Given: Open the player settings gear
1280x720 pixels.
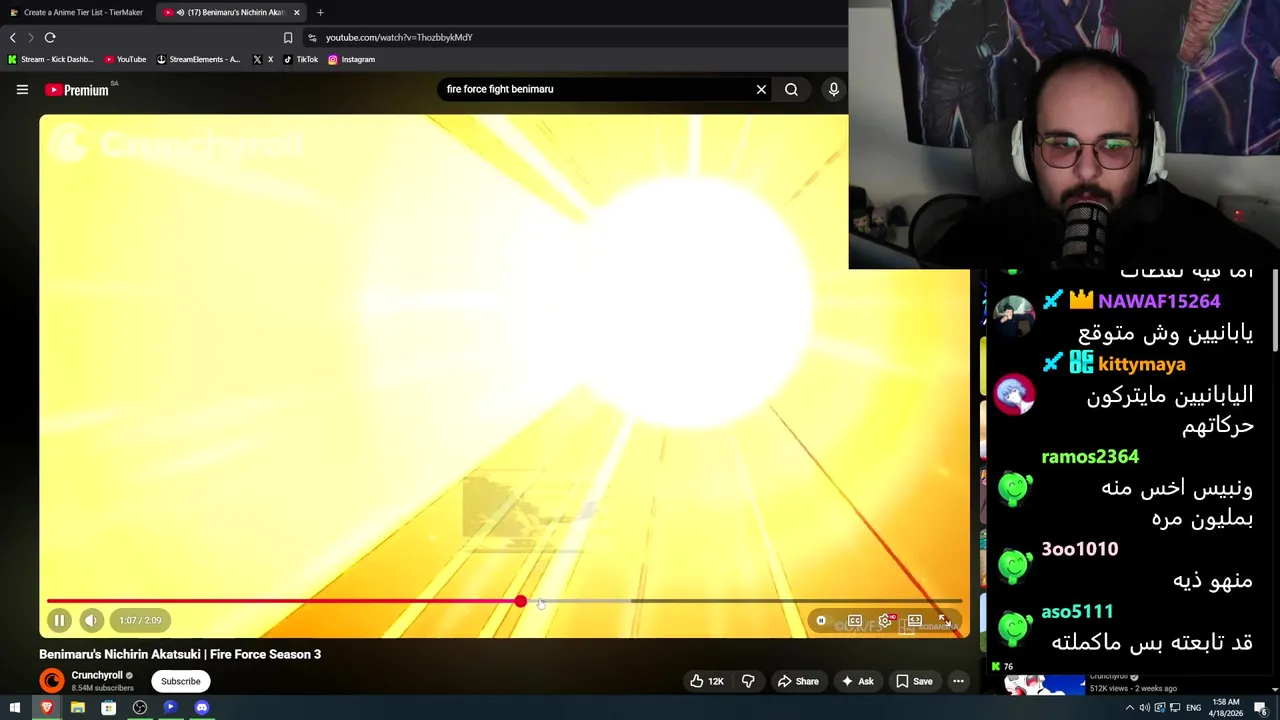Looking at the screenshot, I should click(x=885, y=621).
